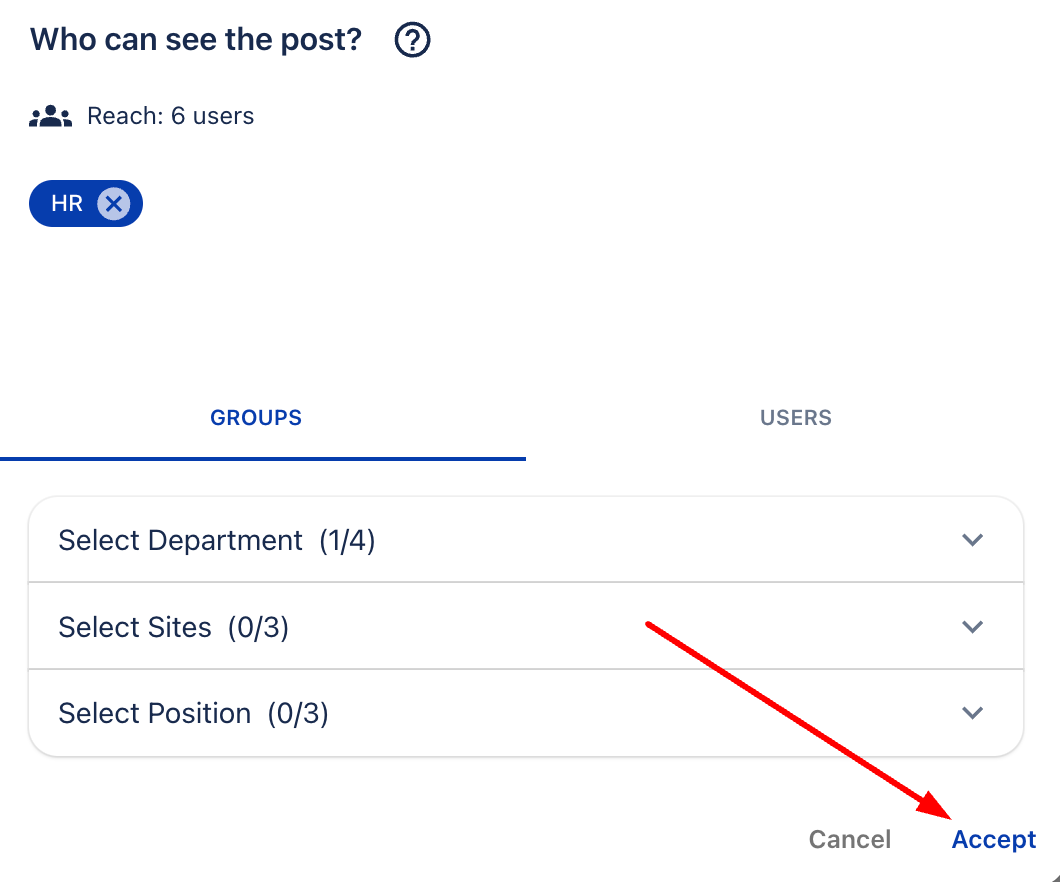
Task: Select the HR chip label
Action: pos(67,204)
